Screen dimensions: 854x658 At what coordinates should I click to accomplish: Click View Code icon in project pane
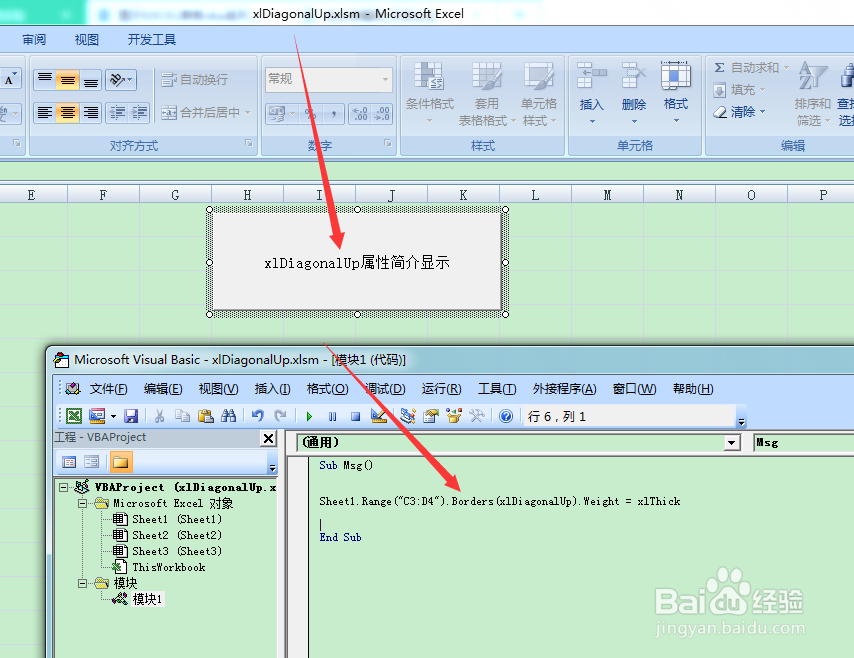[69, 462]
